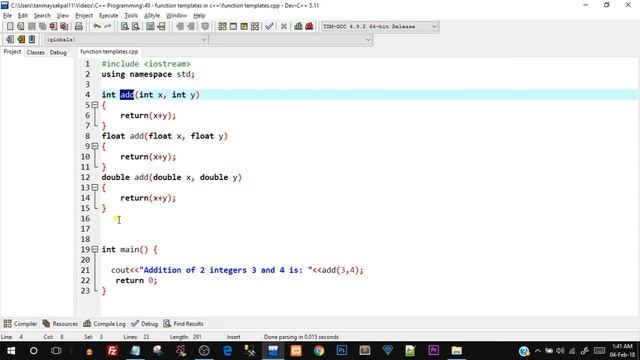Open the AStyle menu
Viewport: 640px width, 360px height.
pyautogui.click(x=152, y=16)
